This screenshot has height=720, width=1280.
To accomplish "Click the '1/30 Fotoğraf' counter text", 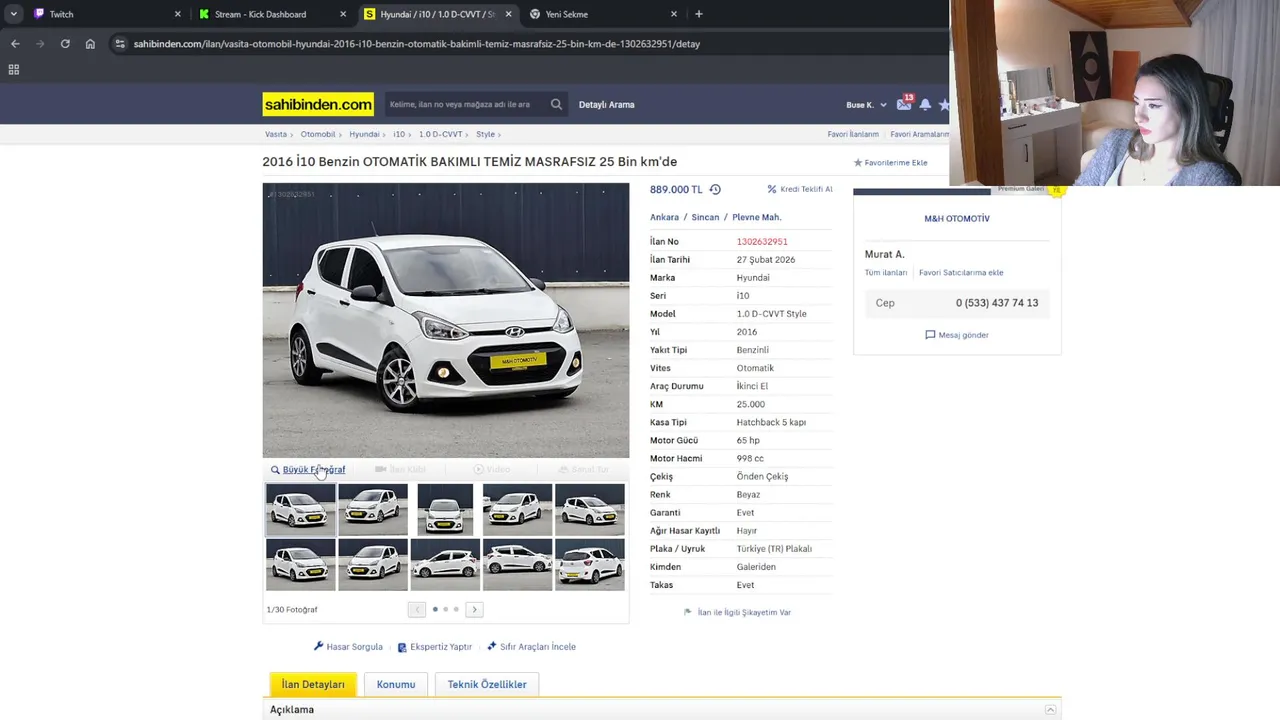I will tap(292, 609).
